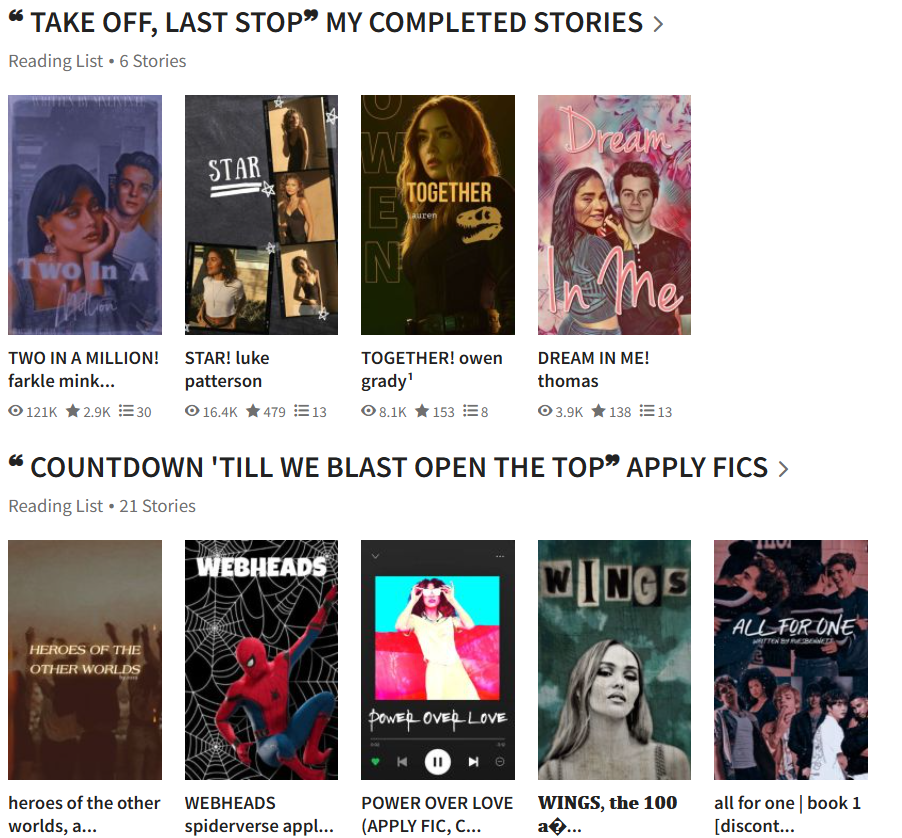
Task: Open the TOGETHER! owen grady title link
Action: pos(431,369)
